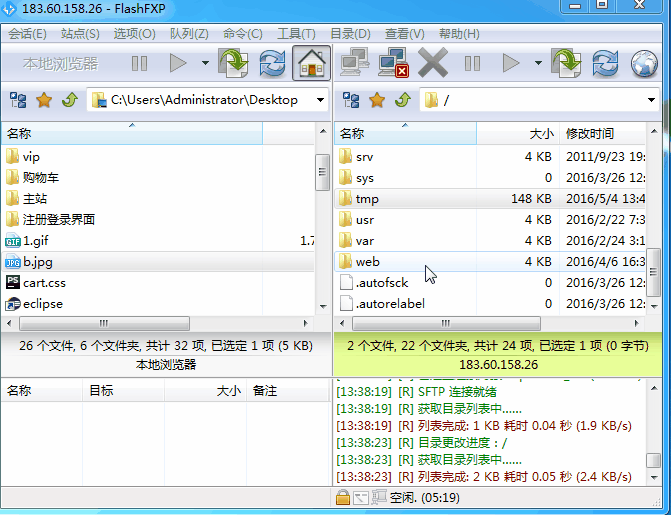Image resolution: width=671 pixels, height=515 pixels.
Task: Click the Disconnect icon with red X
Action: pyautogui.click(x=393, y=63)
